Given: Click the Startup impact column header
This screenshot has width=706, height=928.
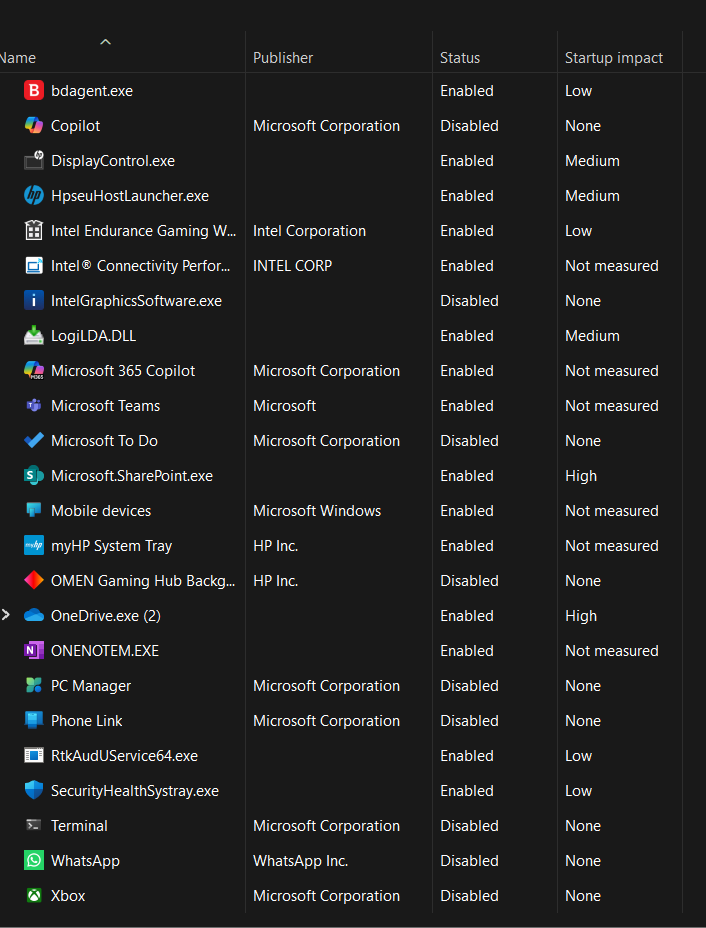Looking at the screenshot, I should click(x=613, y=58).
